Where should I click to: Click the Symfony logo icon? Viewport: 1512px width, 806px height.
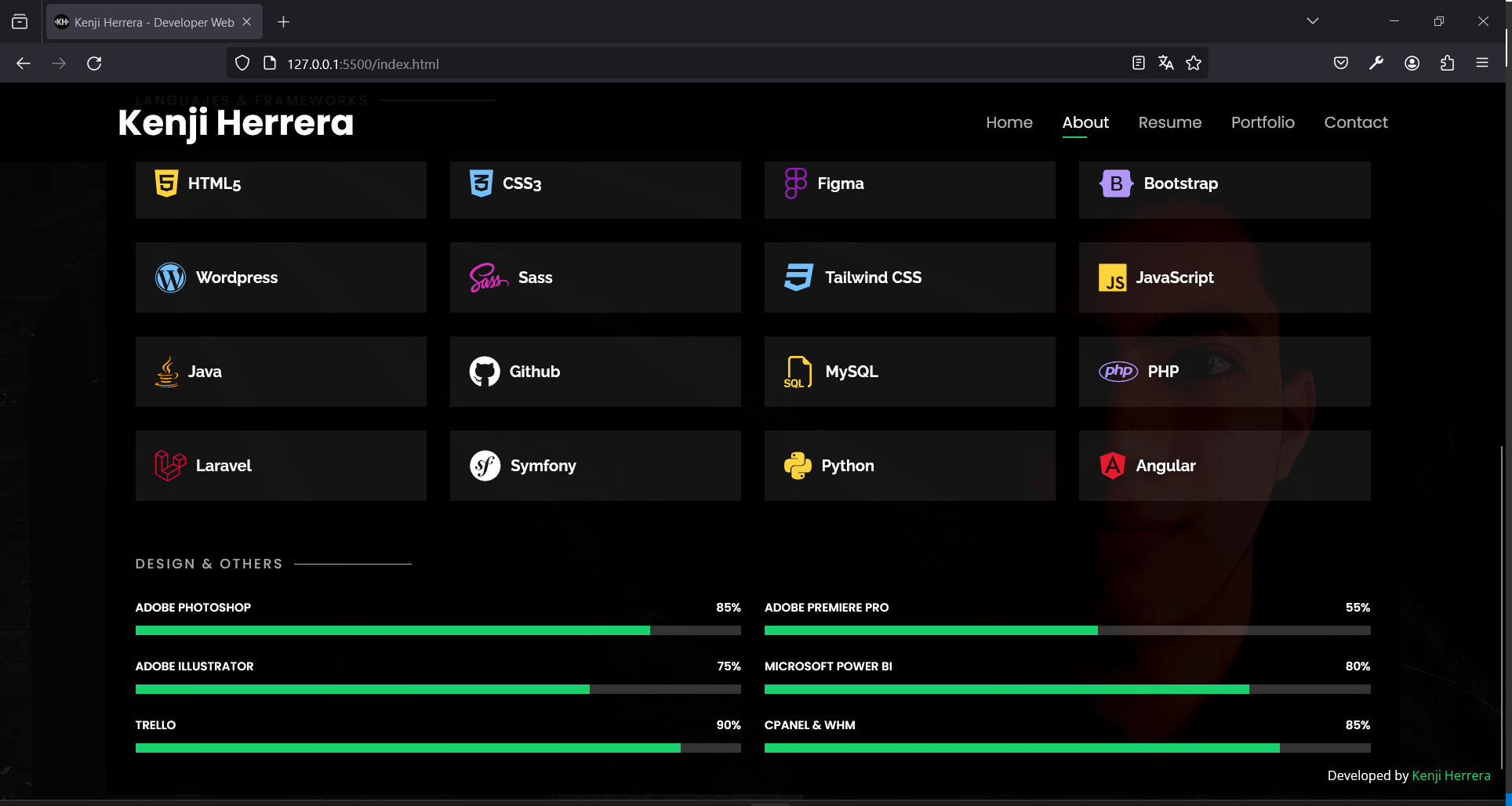[485, 466]
